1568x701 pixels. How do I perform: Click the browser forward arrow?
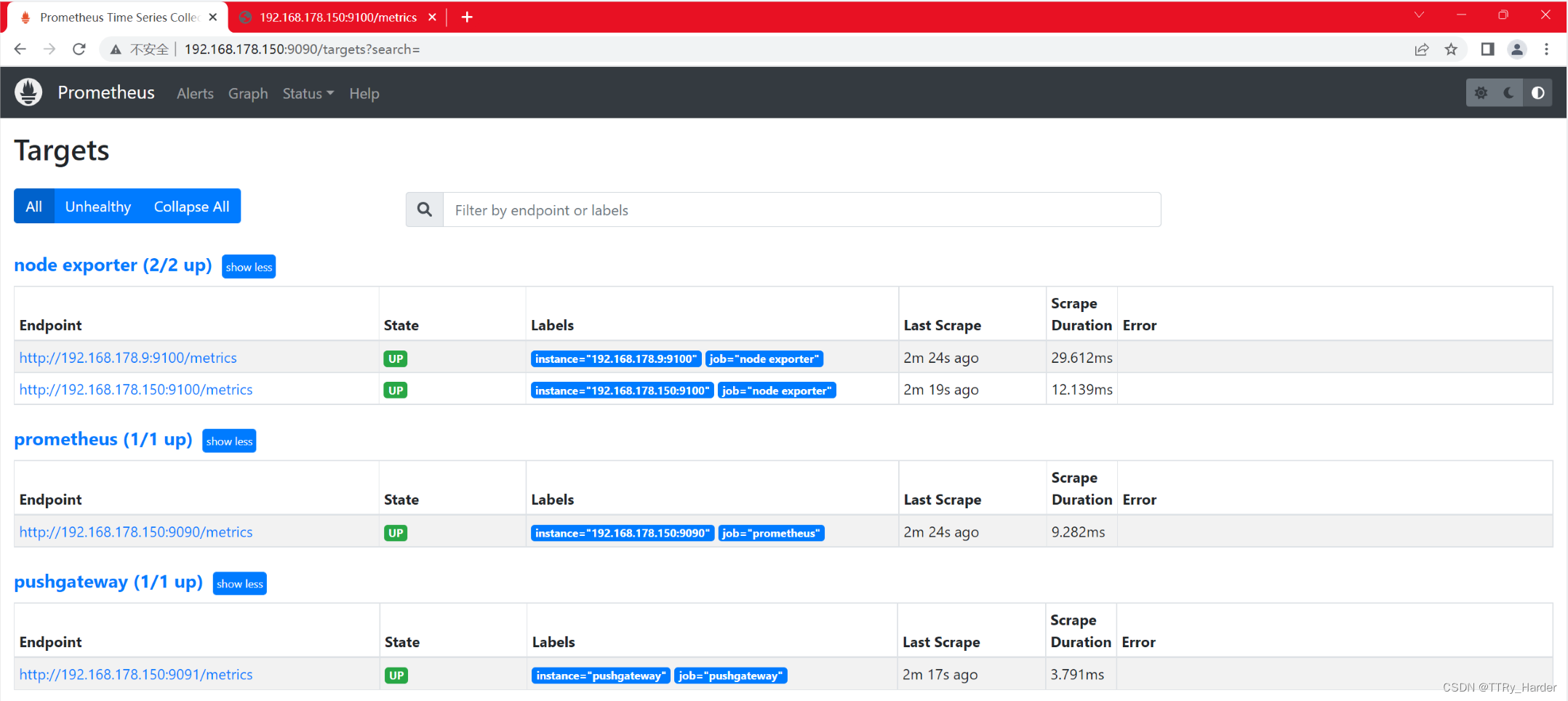tap(49, 49)
